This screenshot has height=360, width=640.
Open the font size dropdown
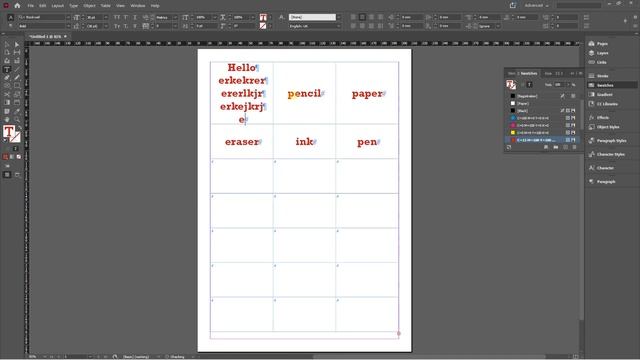pos(106,17)
